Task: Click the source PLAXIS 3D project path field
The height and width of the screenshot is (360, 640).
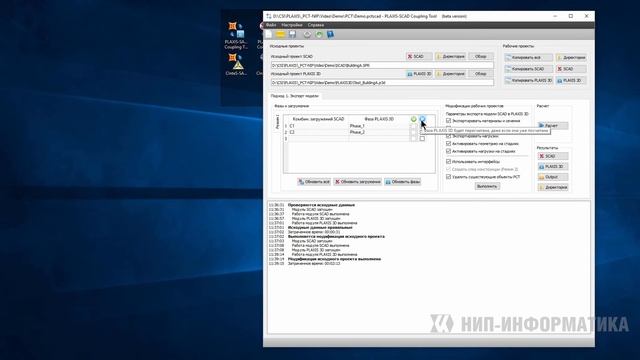Action: 382,82
